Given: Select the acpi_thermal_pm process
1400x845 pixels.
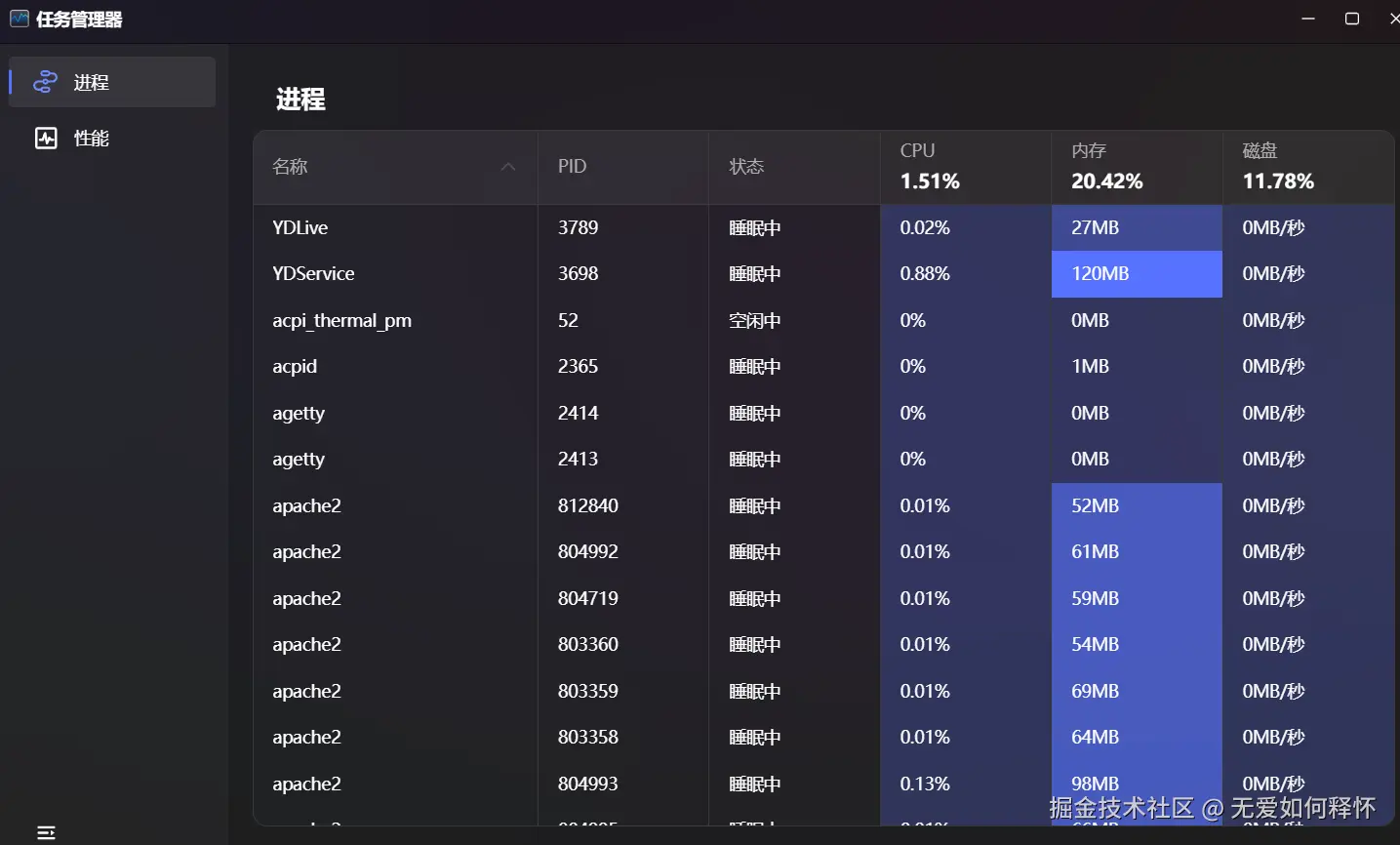Looking at the screenshot, I should coord(824,320).
